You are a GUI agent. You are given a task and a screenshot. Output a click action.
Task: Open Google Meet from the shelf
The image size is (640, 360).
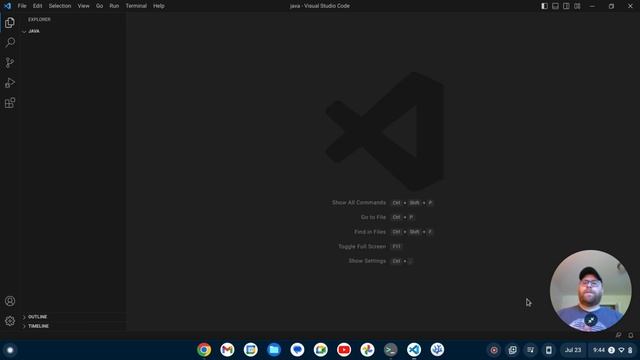(320, 350)
